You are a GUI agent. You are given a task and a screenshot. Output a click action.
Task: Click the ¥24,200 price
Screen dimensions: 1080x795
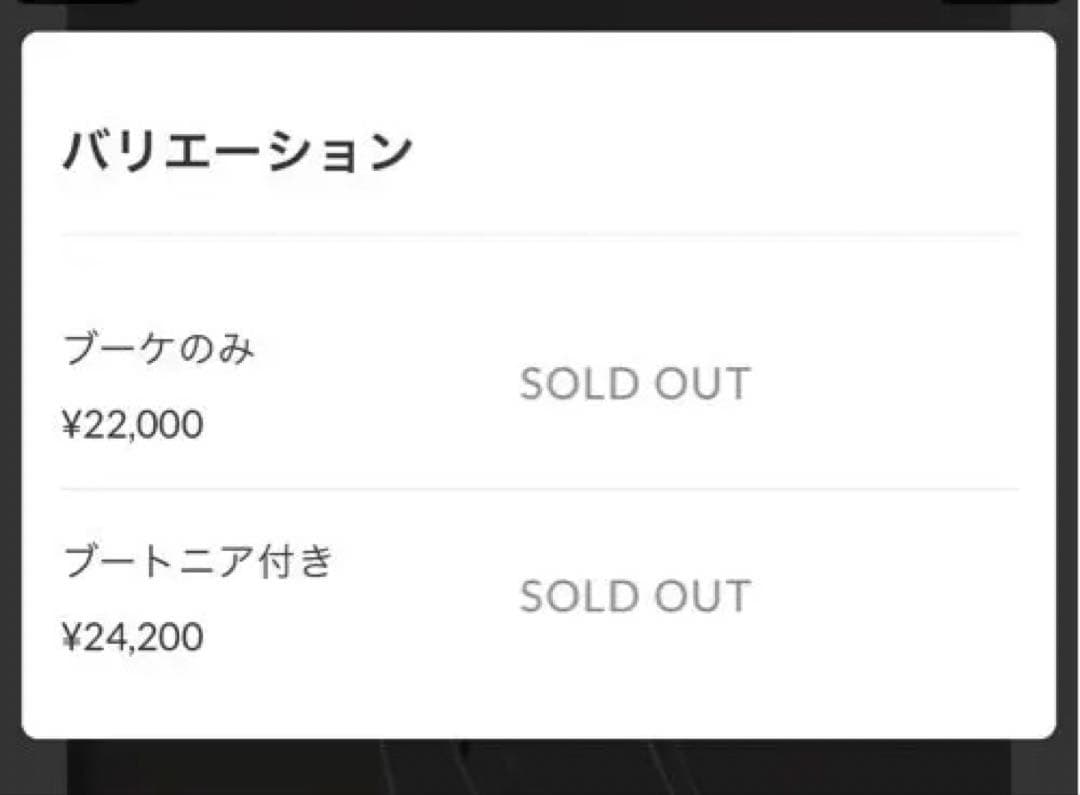pyautogui.click(x=132, y=637)
